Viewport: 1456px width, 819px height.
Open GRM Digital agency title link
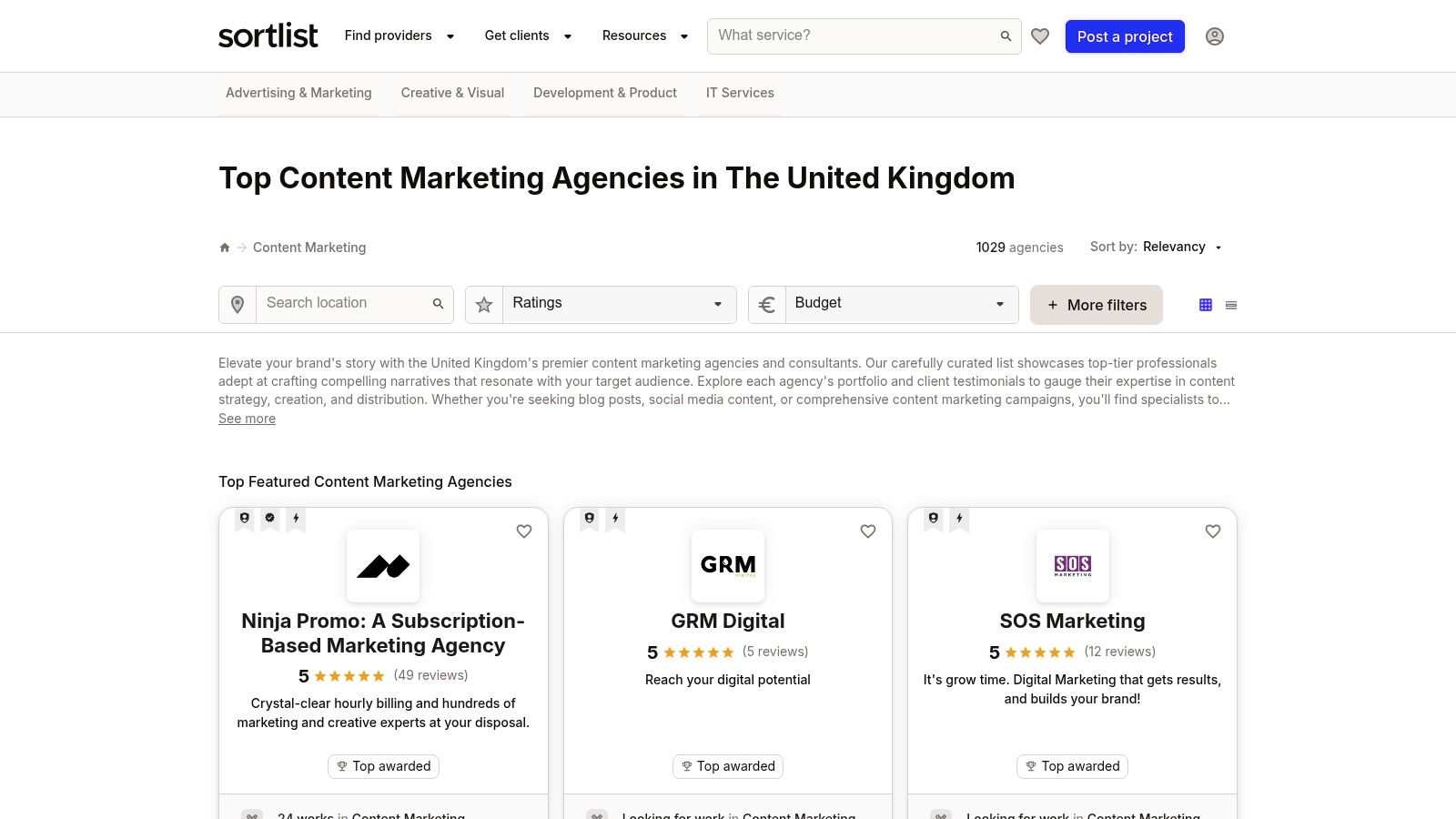(x=728, y=622)
